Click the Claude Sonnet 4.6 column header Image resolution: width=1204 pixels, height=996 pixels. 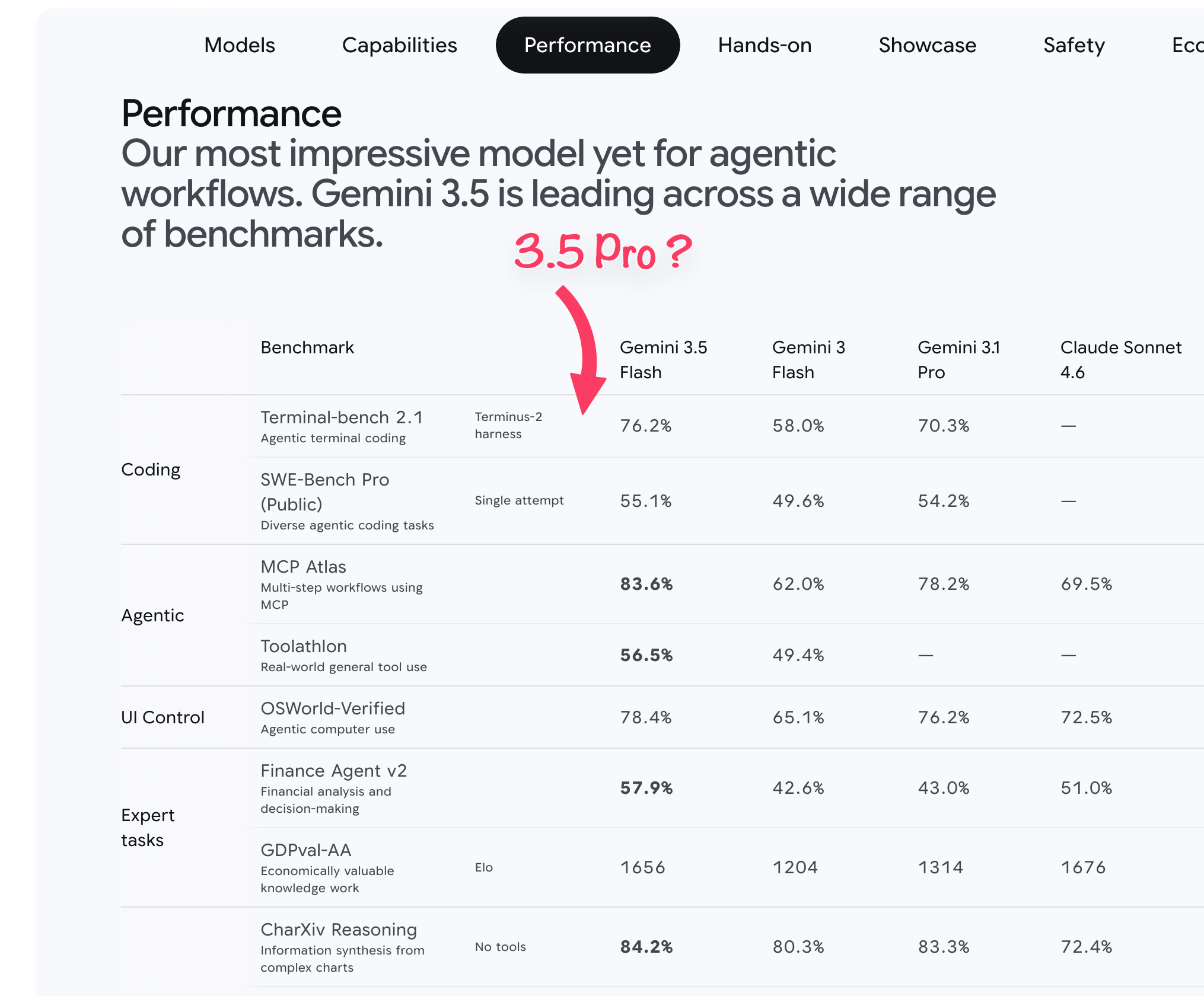click(1121, 359)
